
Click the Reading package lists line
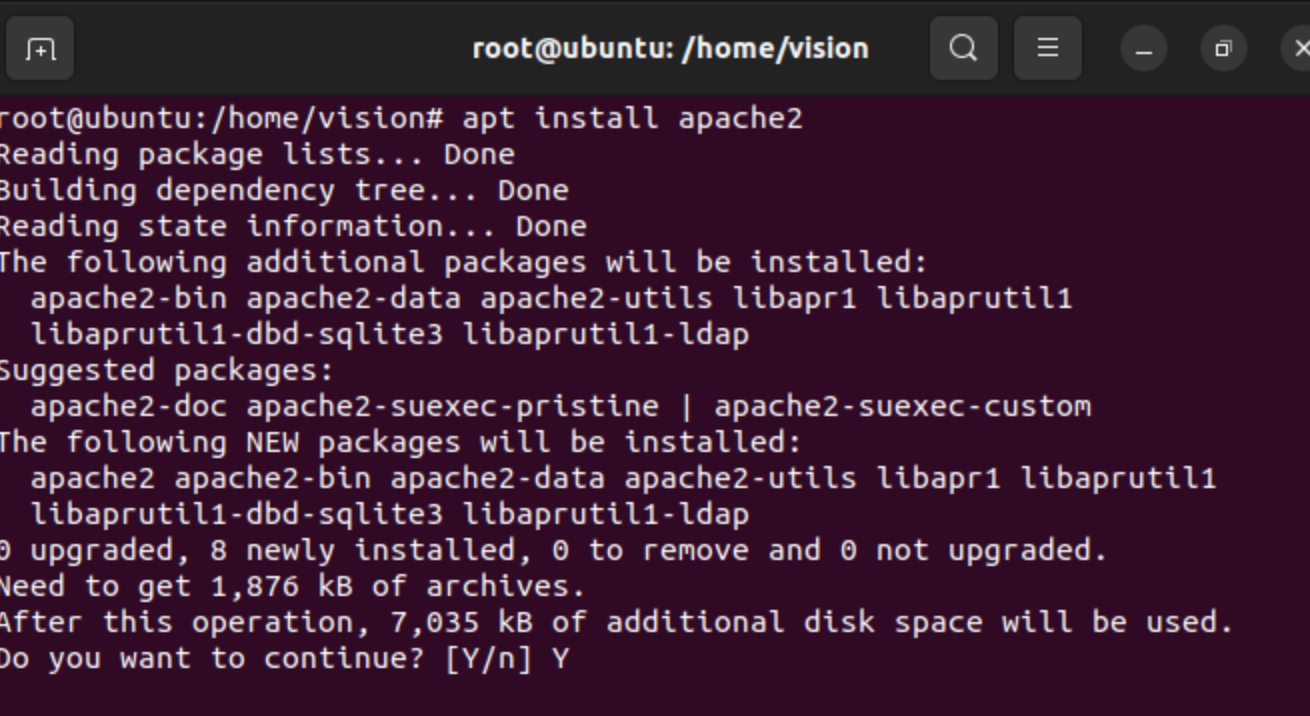click(x=257, y=154)
